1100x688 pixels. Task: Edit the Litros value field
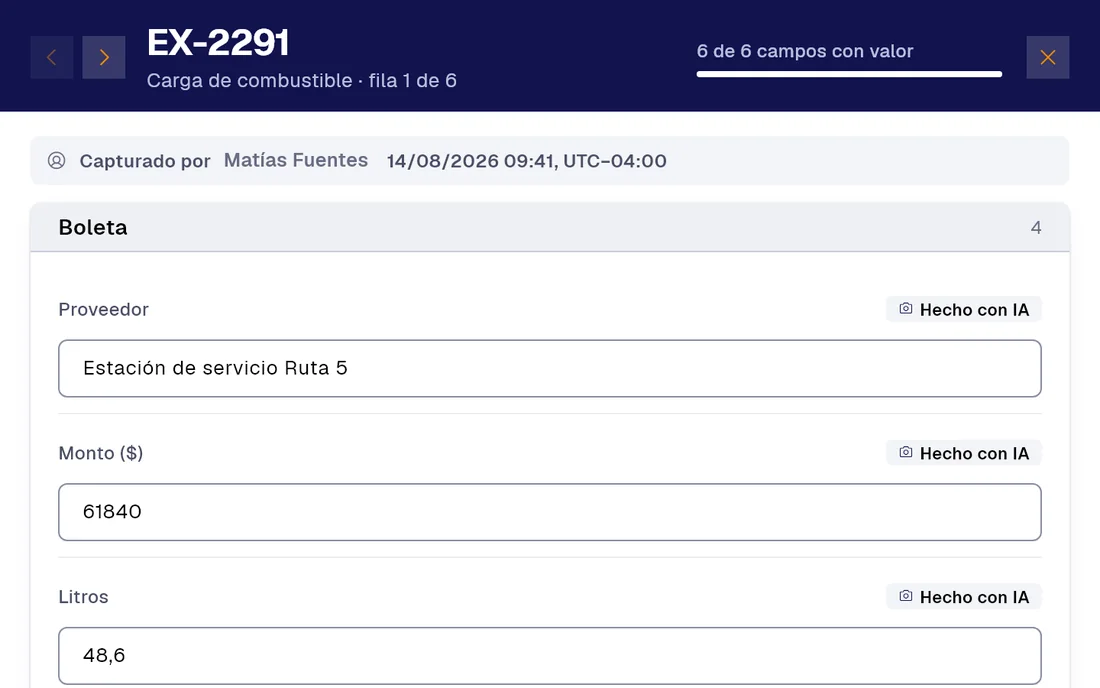[x=550, y=656]
